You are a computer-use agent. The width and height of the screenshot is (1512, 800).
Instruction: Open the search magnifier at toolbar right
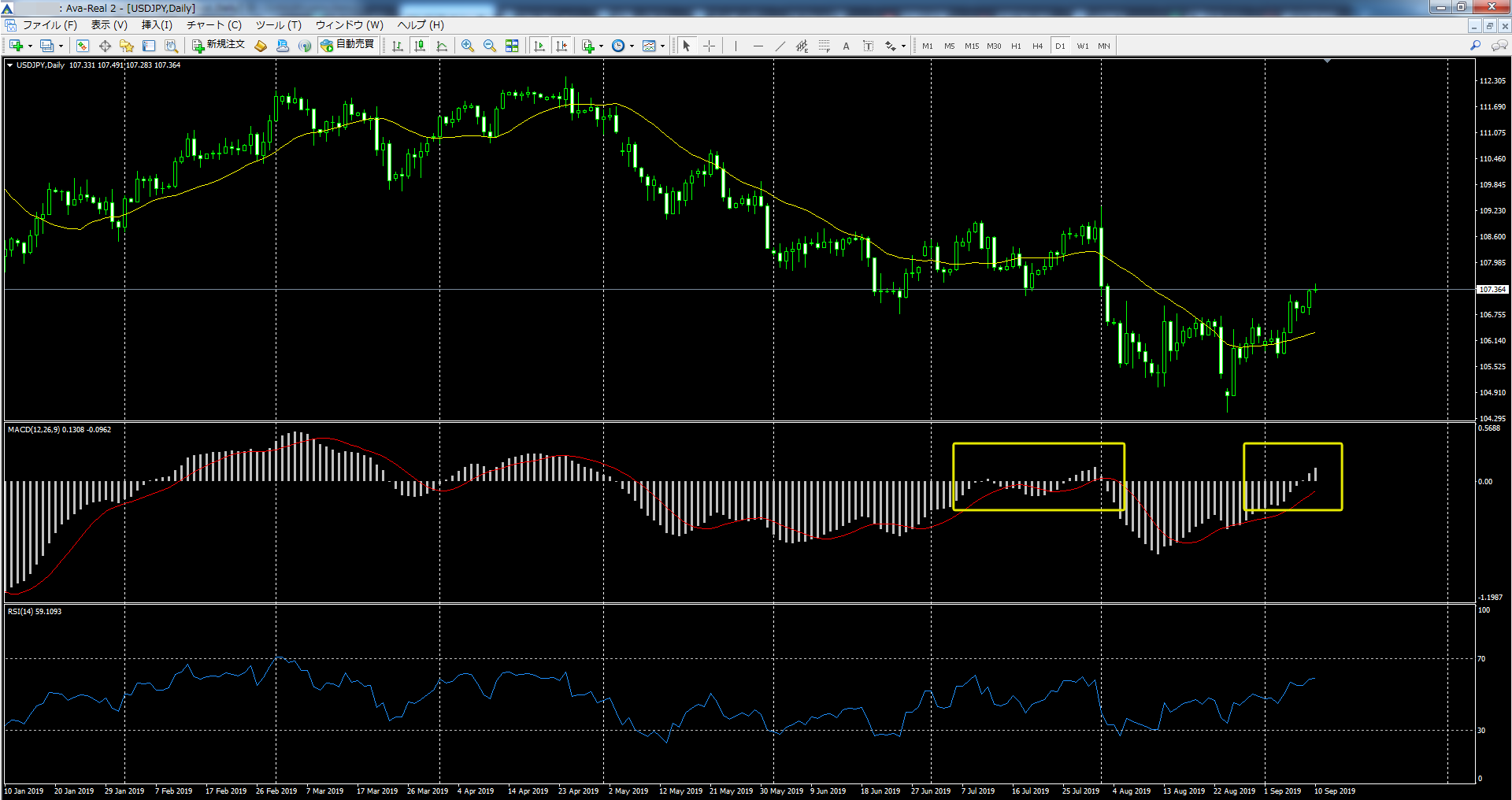pyautogui.click(x=1475, y=46)
